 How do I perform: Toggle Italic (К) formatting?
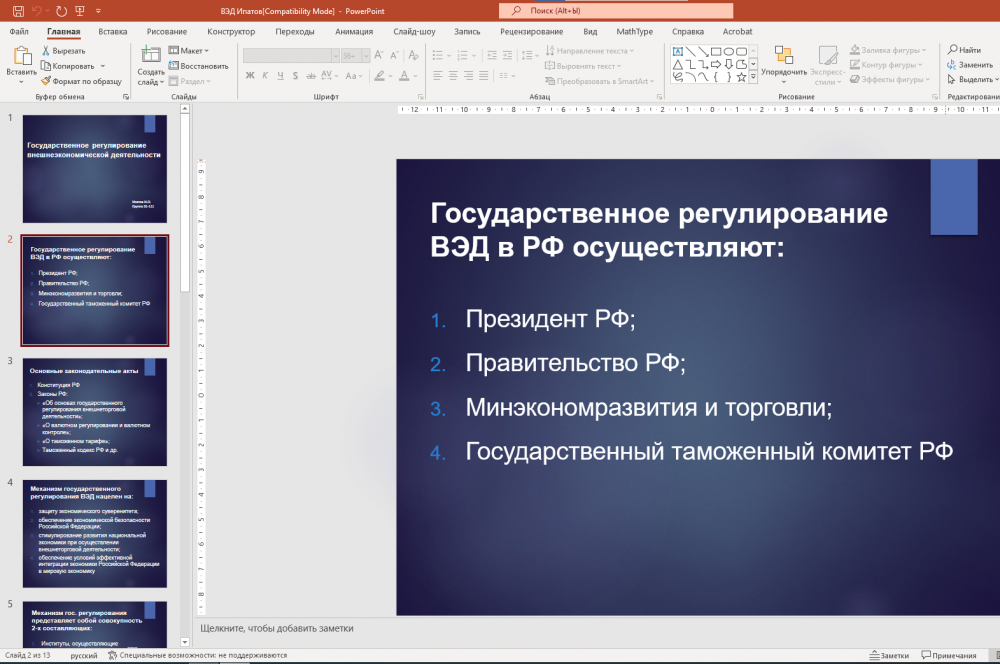[x=265, y=75]
